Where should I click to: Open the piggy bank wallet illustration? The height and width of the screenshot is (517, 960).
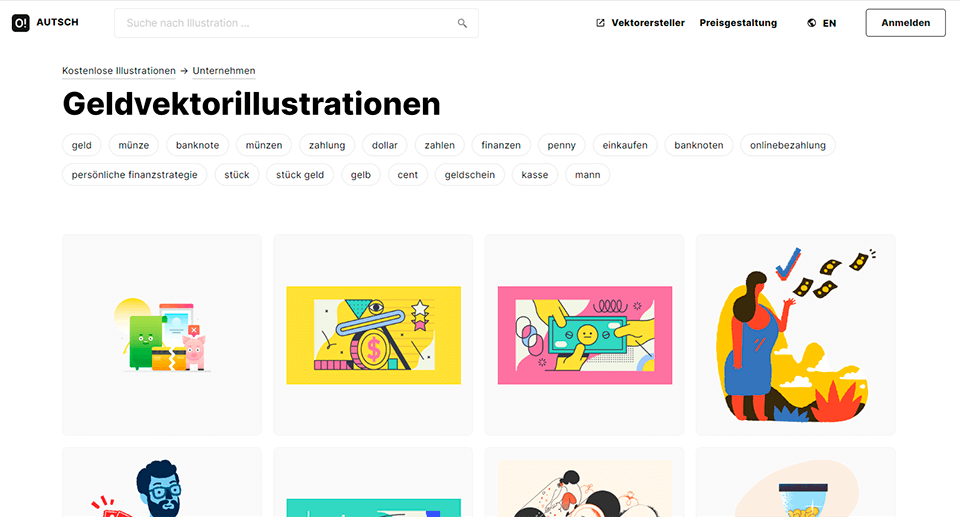162,334
